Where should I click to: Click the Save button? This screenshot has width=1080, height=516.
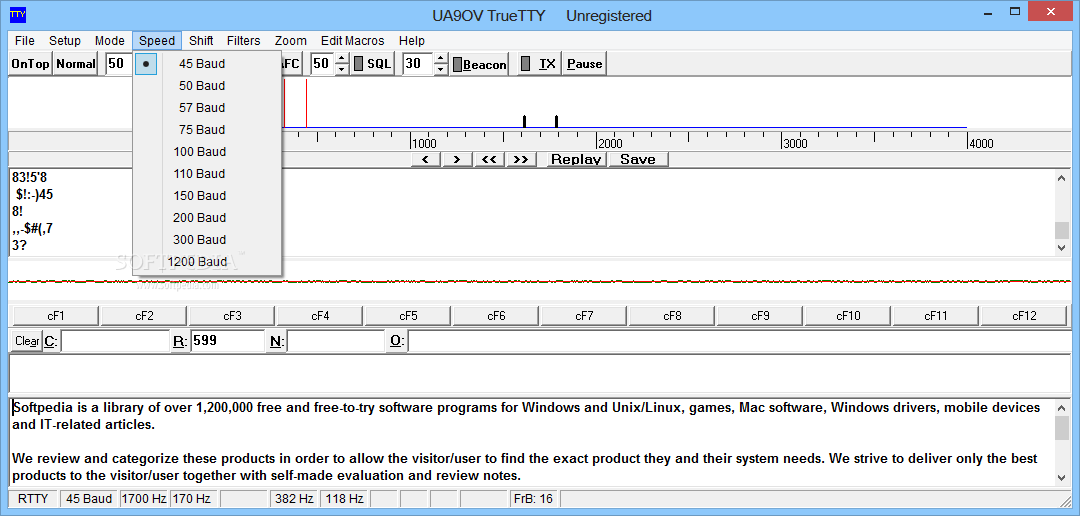(x=638, y=160)
